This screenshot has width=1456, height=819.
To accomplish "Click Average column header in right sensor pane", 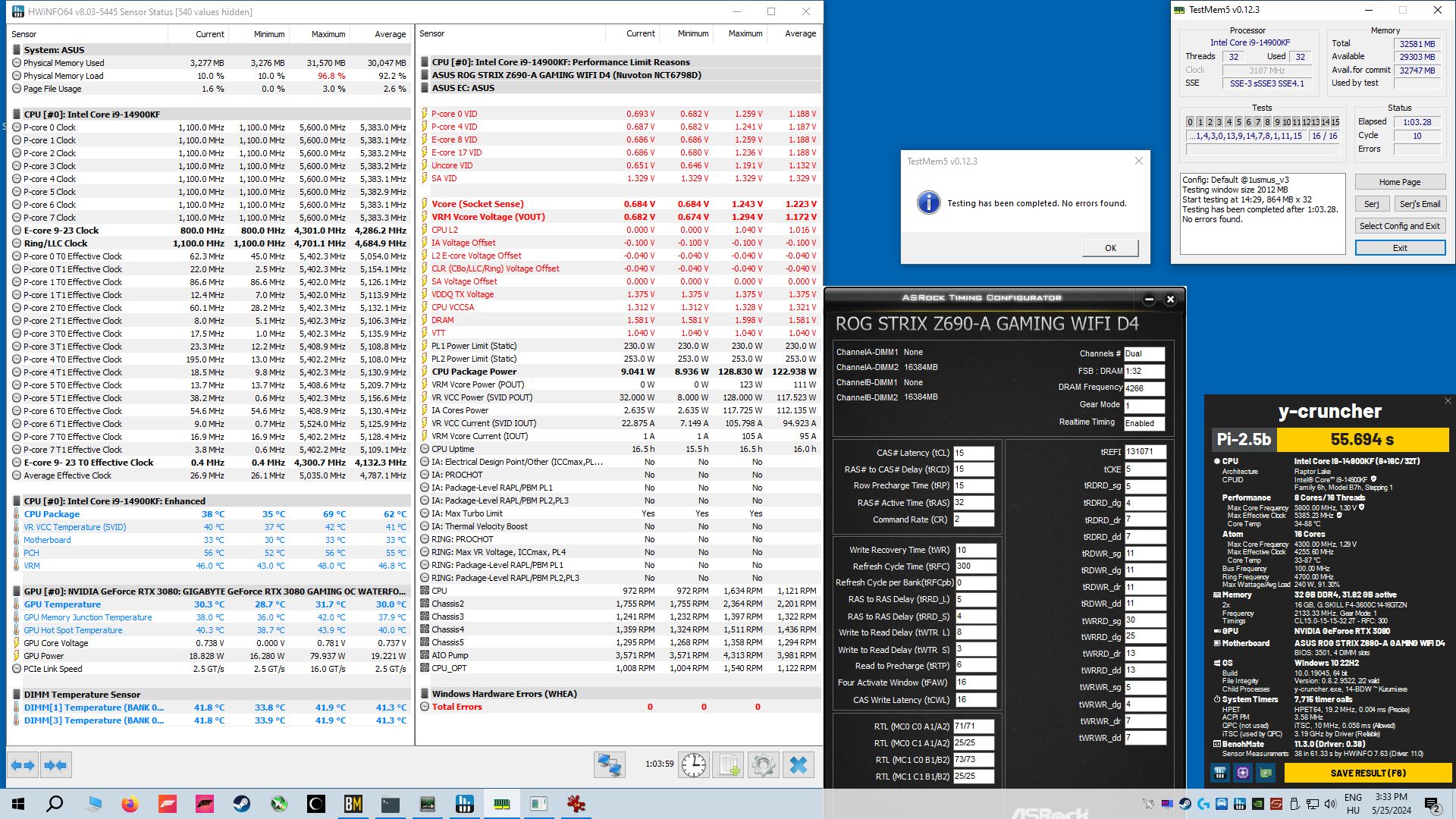I will [800, 33].
